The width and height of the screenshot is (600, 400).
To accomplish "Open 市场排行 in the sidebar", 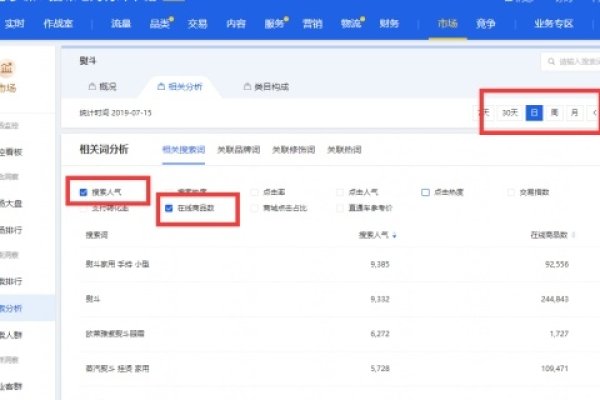I will 11,230.
